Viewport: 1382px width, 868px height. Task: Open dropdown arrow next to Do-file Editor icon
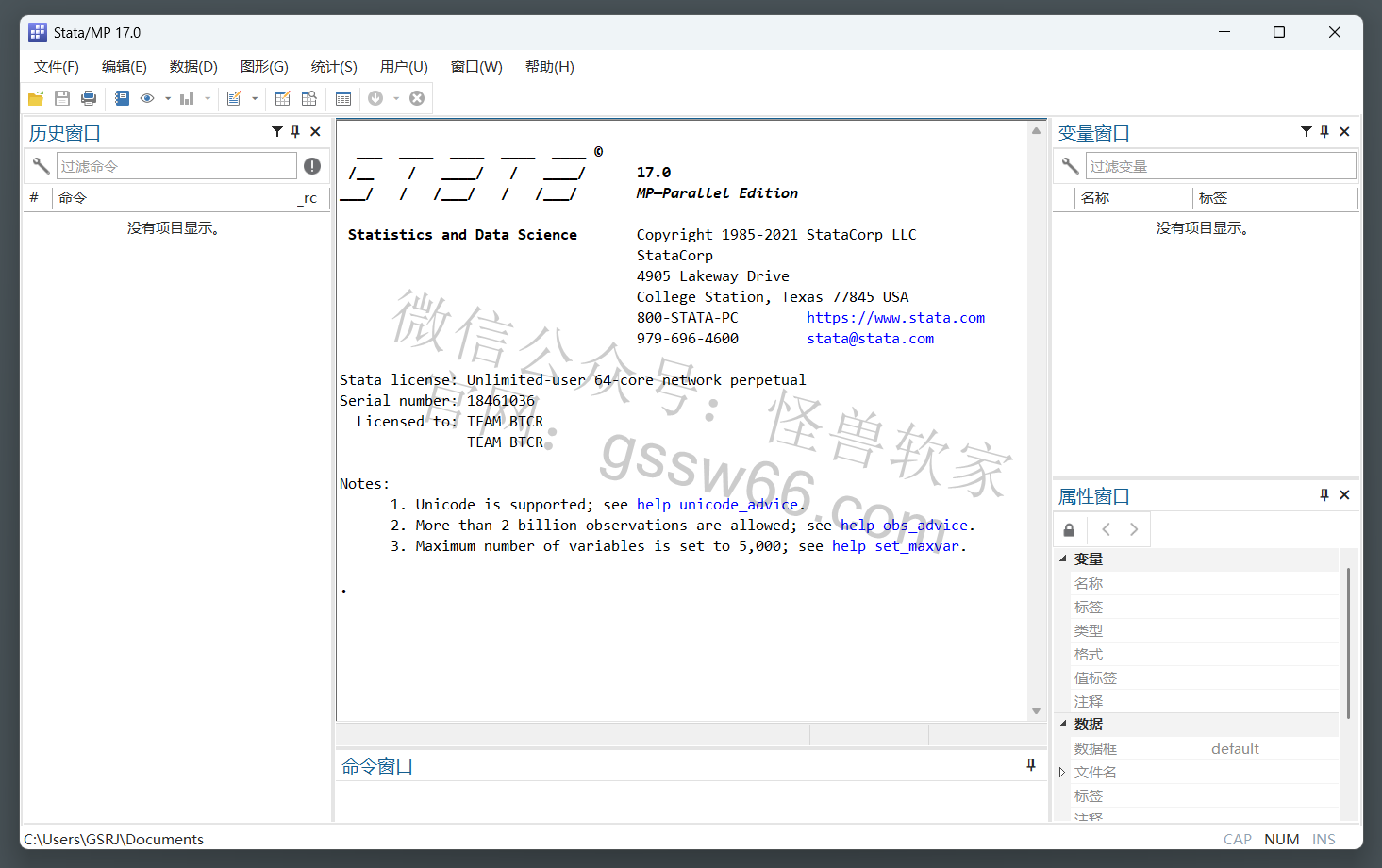(255, 98)
